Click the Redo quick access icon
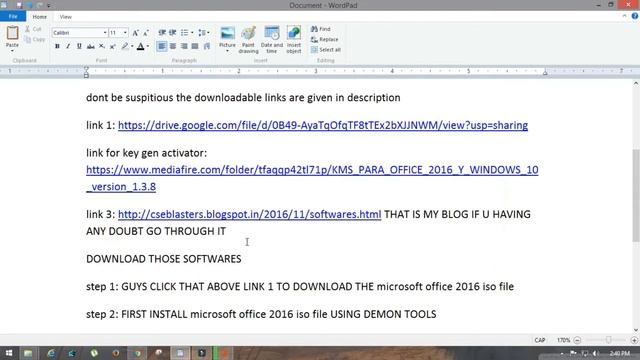Image resolution: width=640 pixels, height=360 pixels. (40, 5)
